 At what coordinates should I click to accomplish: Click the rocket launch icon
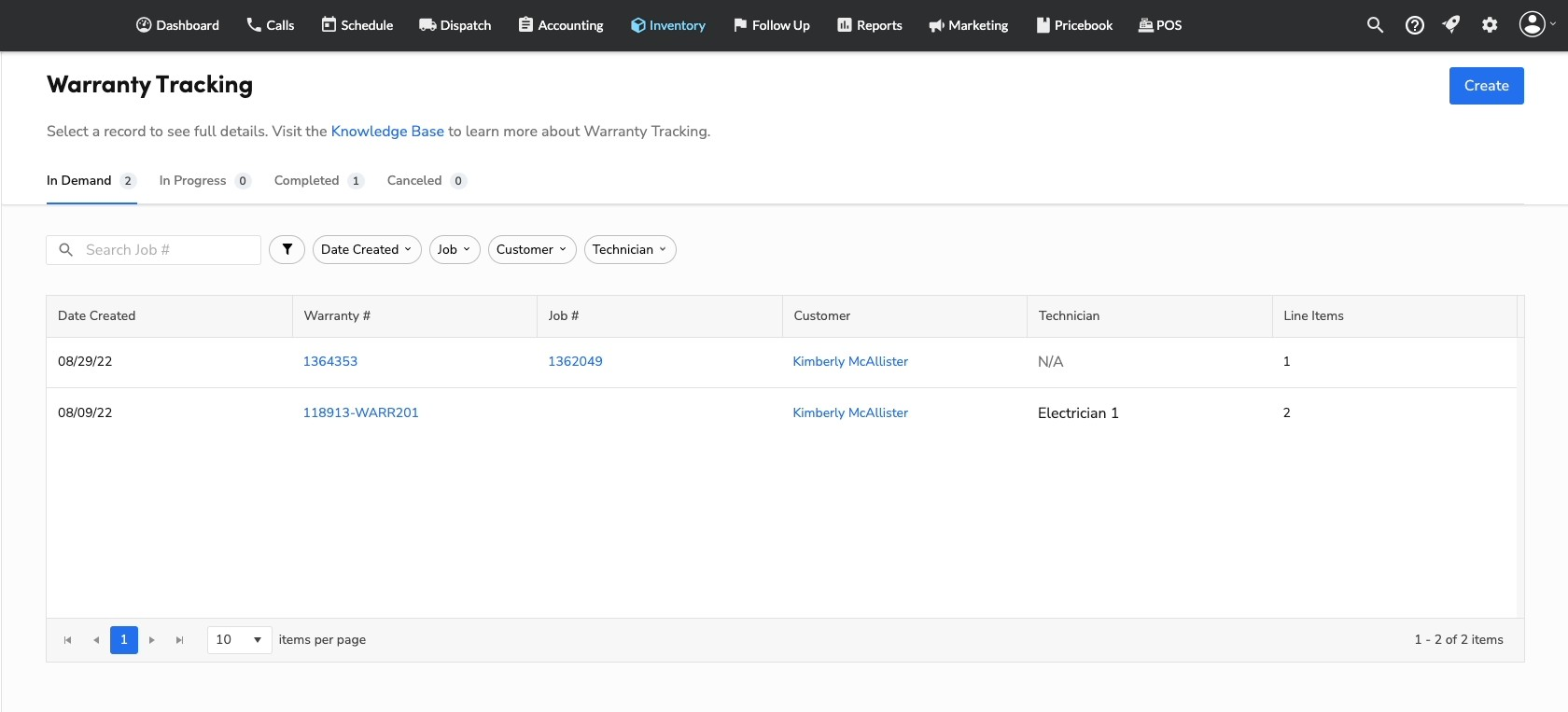(x=1451, y=25)
